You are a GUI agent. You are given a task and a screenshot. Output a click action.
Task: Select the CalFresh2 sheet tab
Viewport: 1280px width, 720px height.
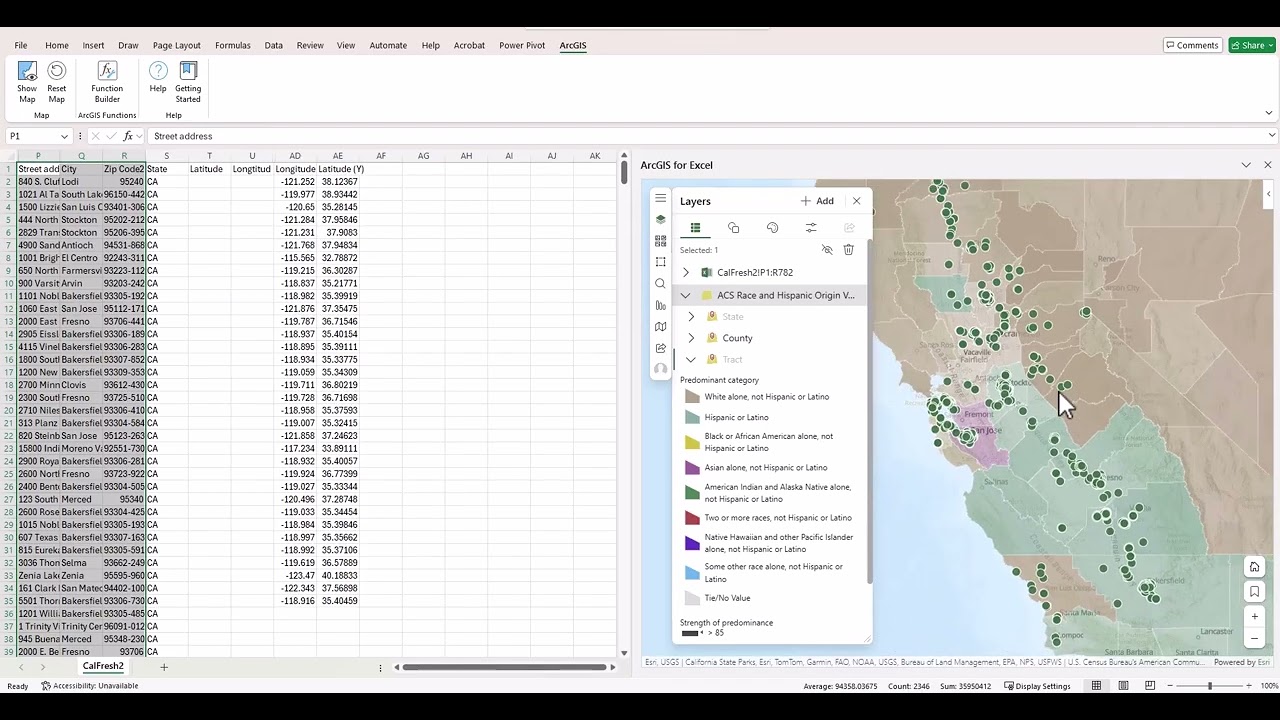(x=103, y=666)
